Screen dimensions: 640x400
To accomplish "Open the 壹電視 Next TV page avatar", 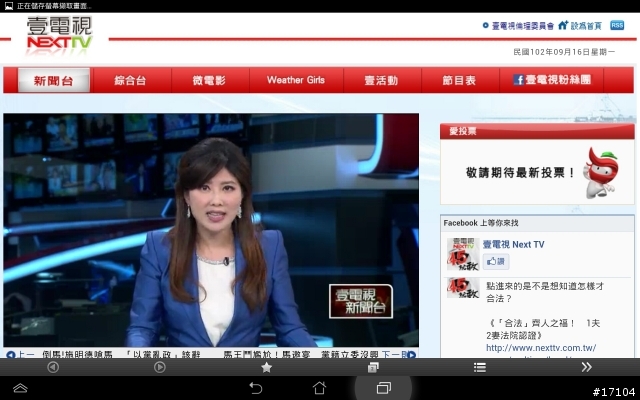I will 463,254.
